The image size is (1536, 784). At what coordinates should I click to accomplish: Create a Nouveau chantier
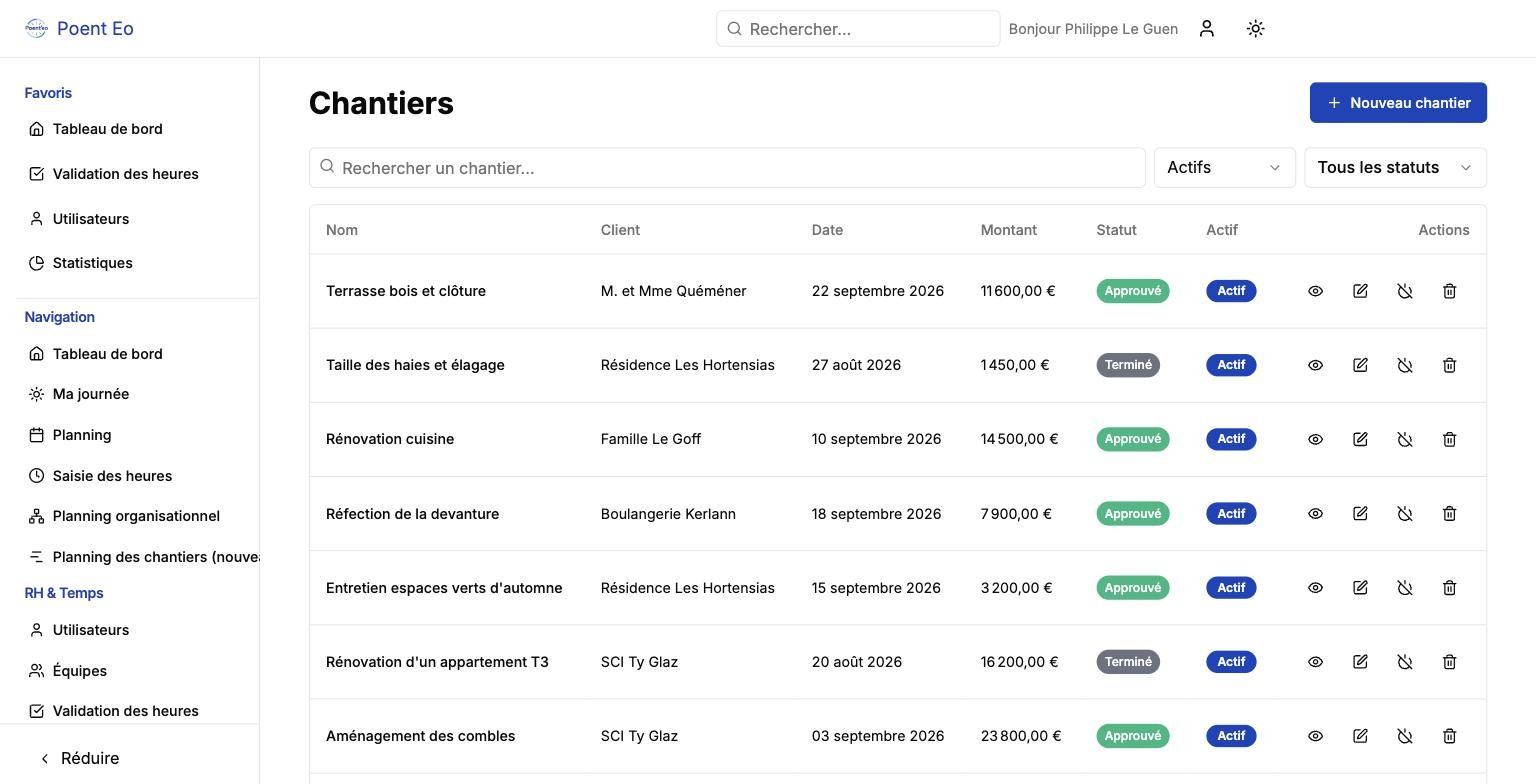1398,103
